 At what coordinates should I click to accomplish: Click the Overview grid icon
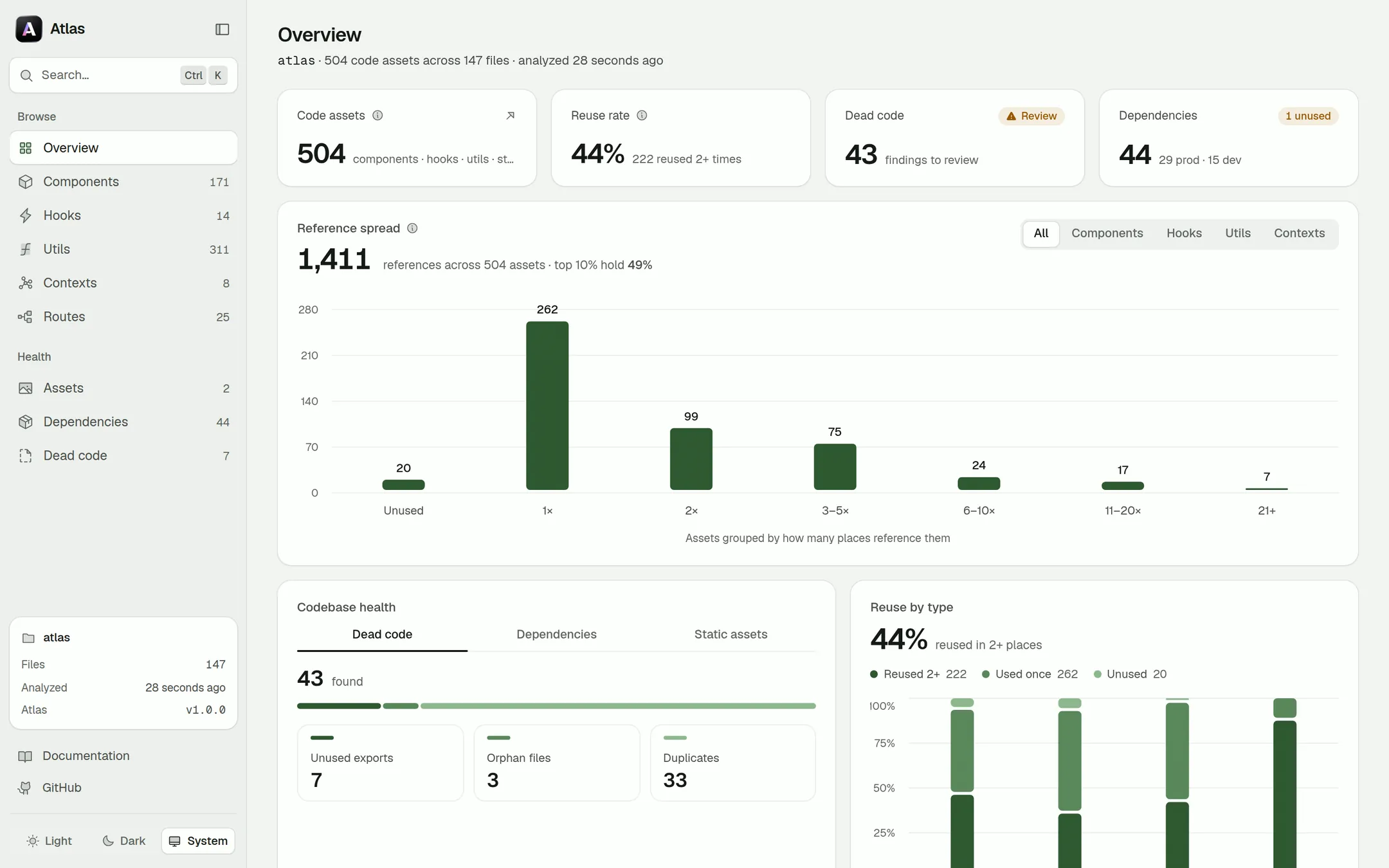[26, 148]
